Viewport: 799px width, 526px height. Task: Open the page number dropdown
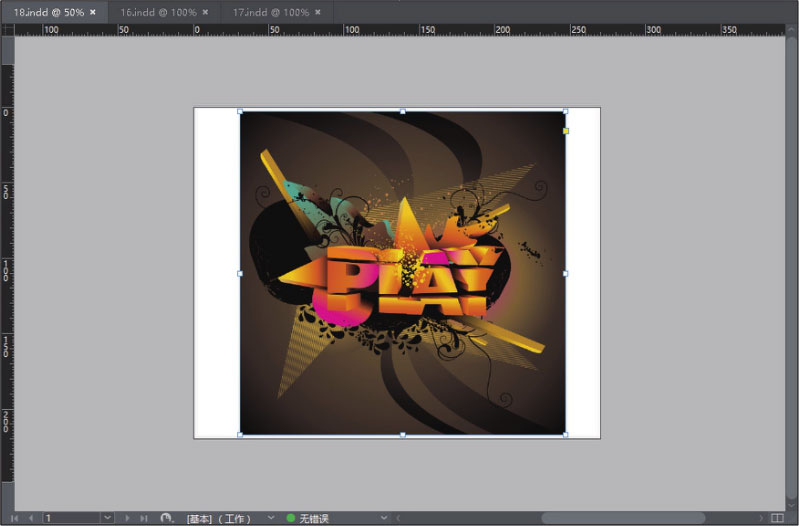(107, 518)
